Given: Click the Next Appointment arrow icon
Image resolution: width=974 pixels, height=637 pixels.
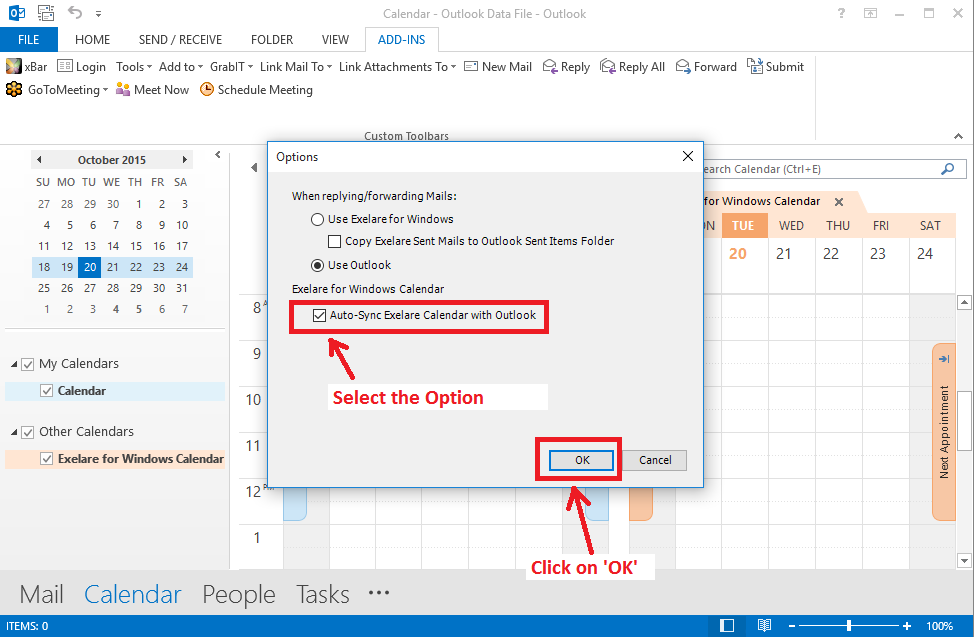Looking at the screenshot, I should 944,359.
